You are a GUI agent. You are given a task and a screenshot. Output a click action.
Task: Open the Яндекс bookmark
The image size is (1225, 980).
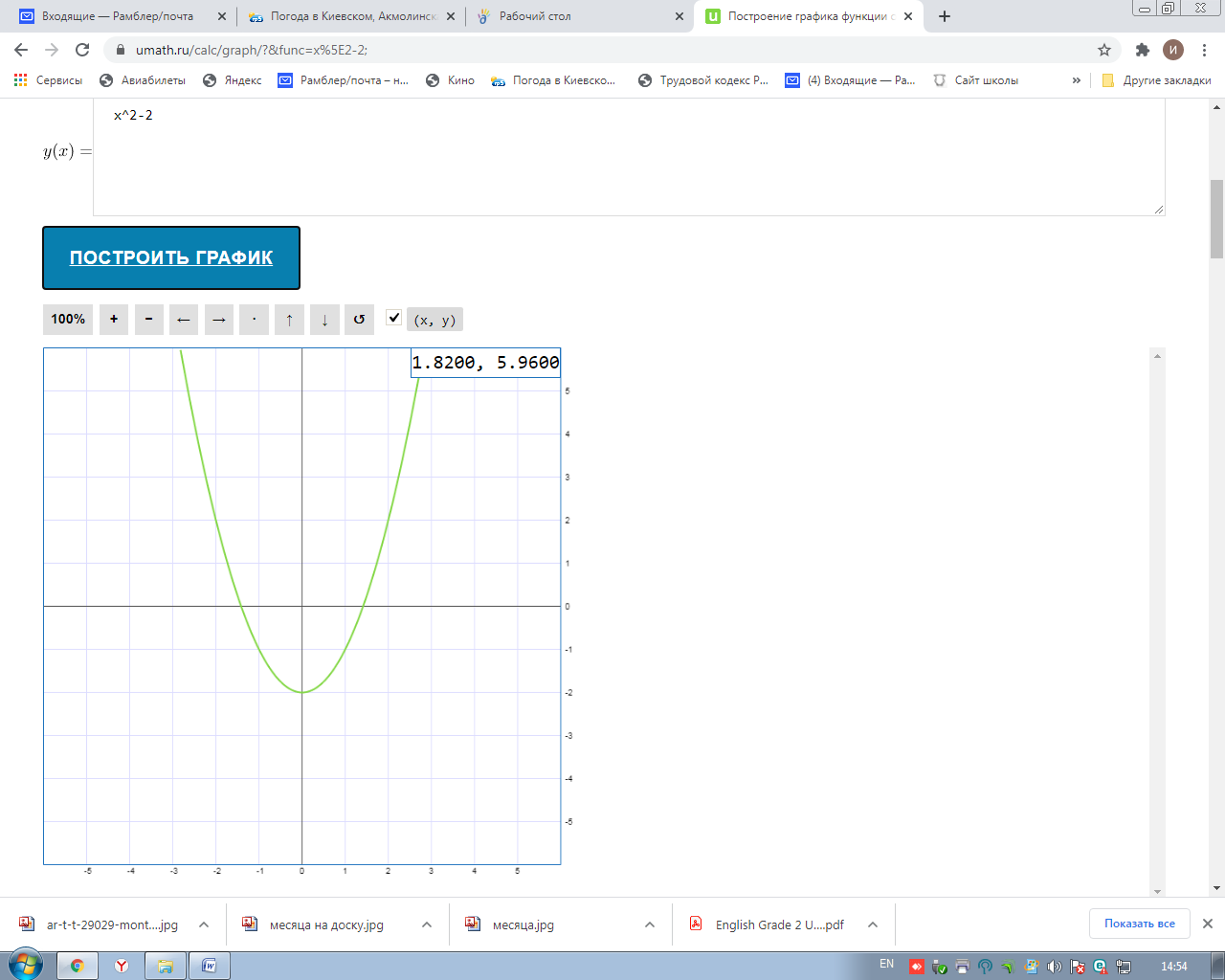coord(233,80)
